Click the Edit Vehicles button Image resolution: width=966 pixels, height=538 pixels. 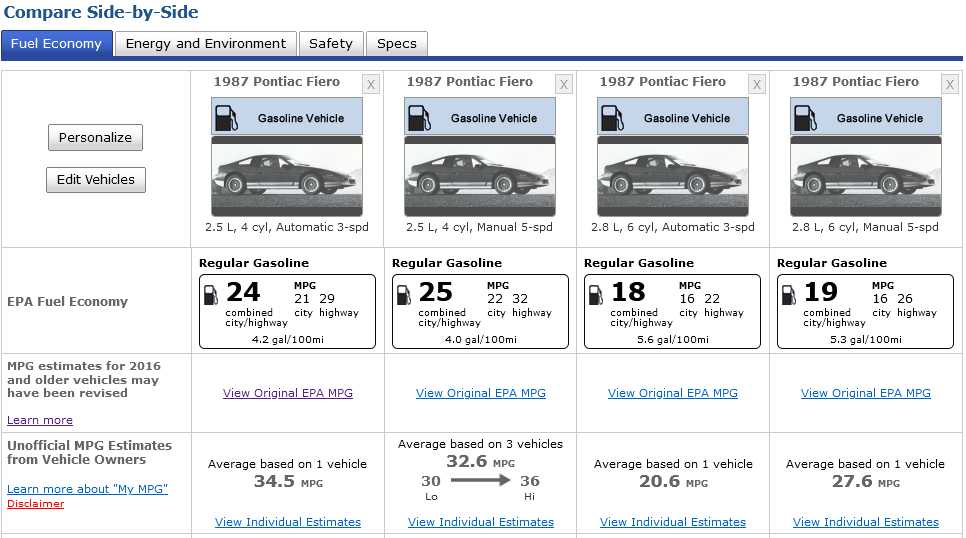pyautogui.click(x=96, y=180)
